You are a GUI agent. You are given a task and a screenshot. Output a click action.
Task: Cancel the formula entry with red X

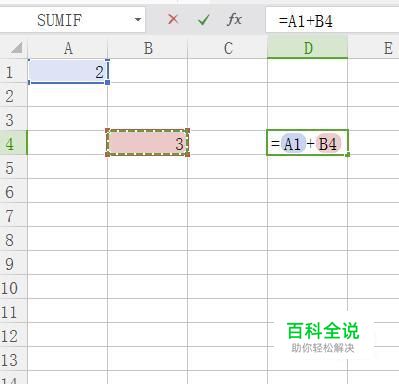pyautogui.click(x=173, y=20)
